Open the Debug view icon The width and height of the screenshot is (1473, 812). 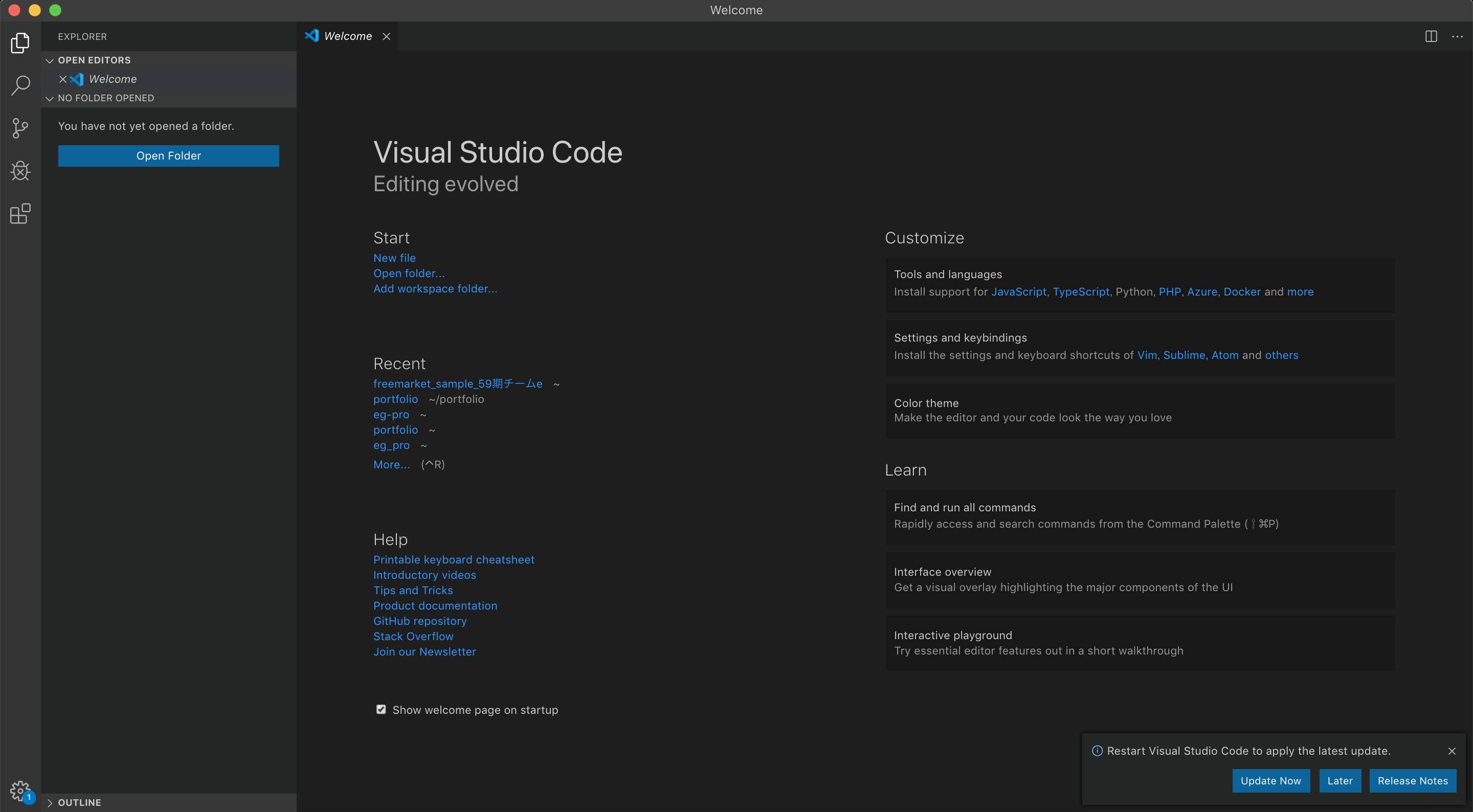point(20,170)
